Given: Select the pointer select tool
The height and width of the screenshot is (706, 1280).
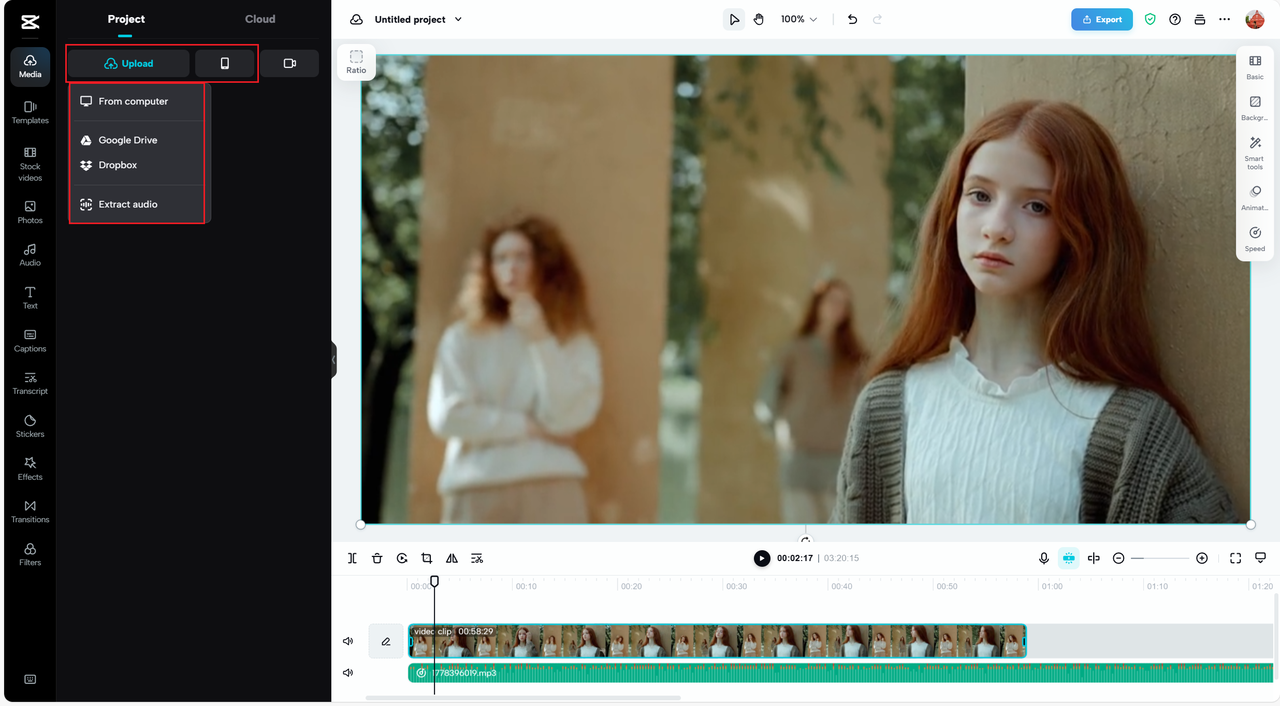Looking at the screenshot, I should pos(734,19).
